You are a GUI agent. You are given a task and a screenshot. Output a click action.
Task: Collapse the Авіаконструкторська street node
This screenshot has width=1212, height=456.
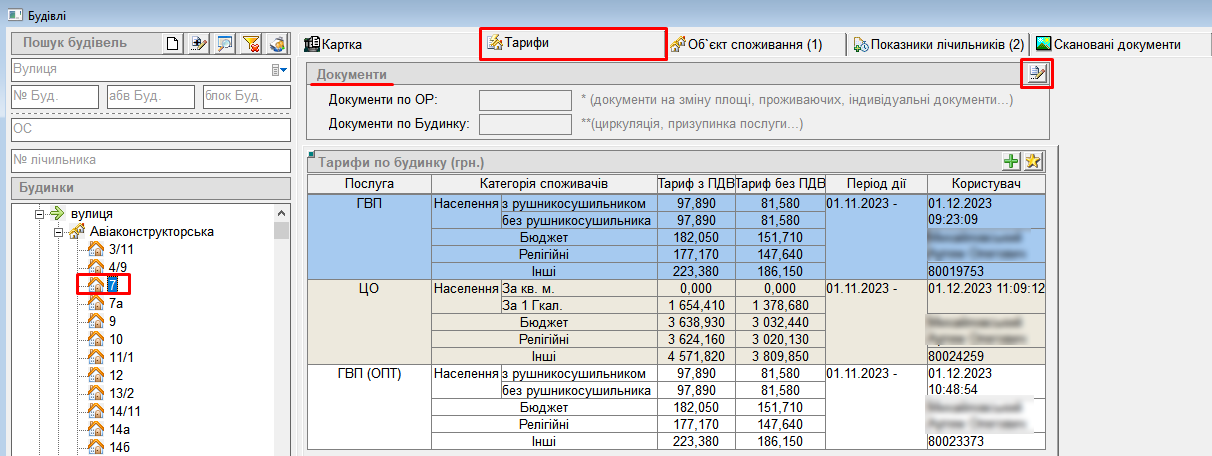(x=58, y=232)
